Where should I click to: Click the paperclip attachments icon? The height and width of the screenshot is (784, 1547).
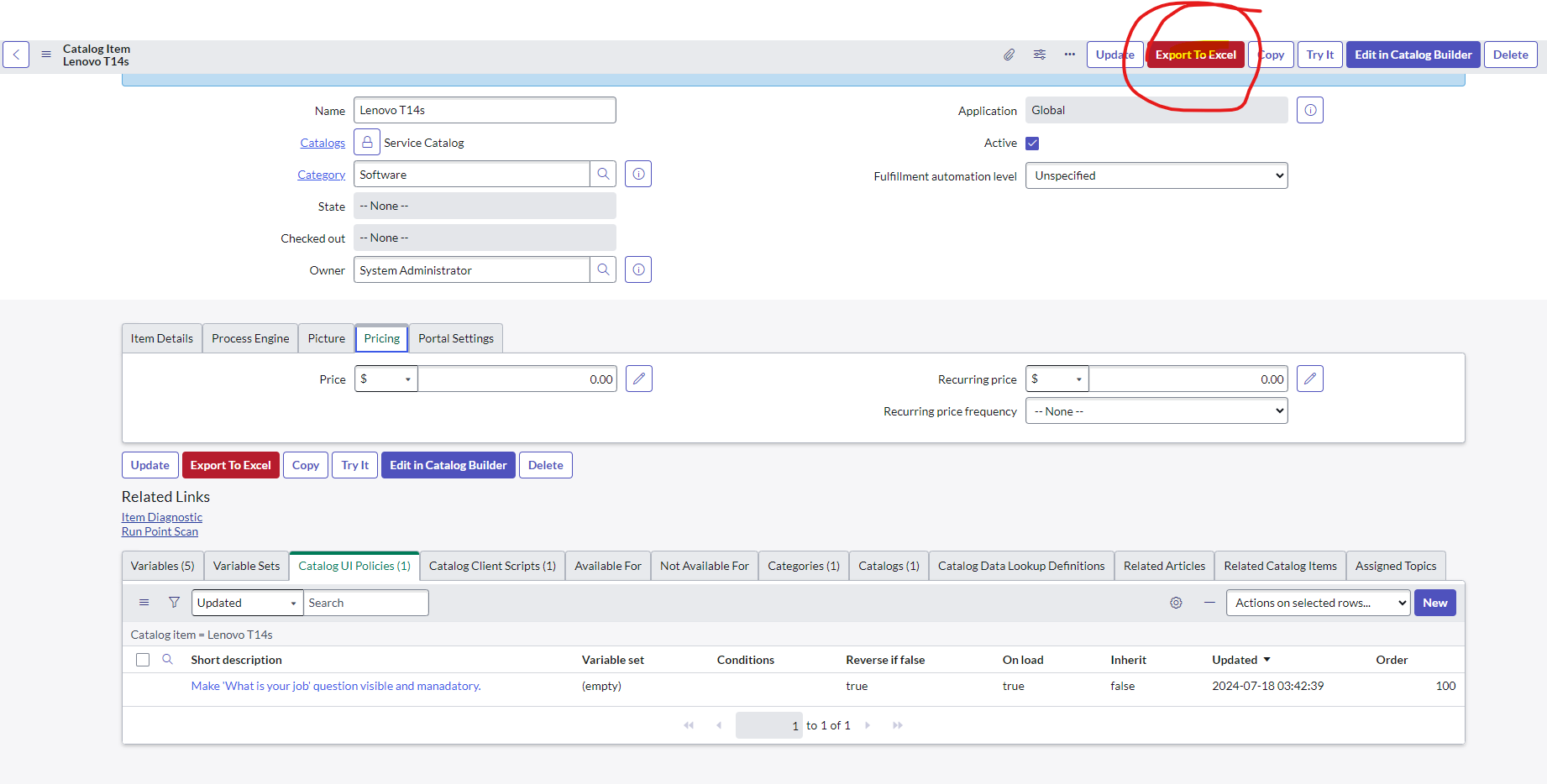coord(1009,55)
